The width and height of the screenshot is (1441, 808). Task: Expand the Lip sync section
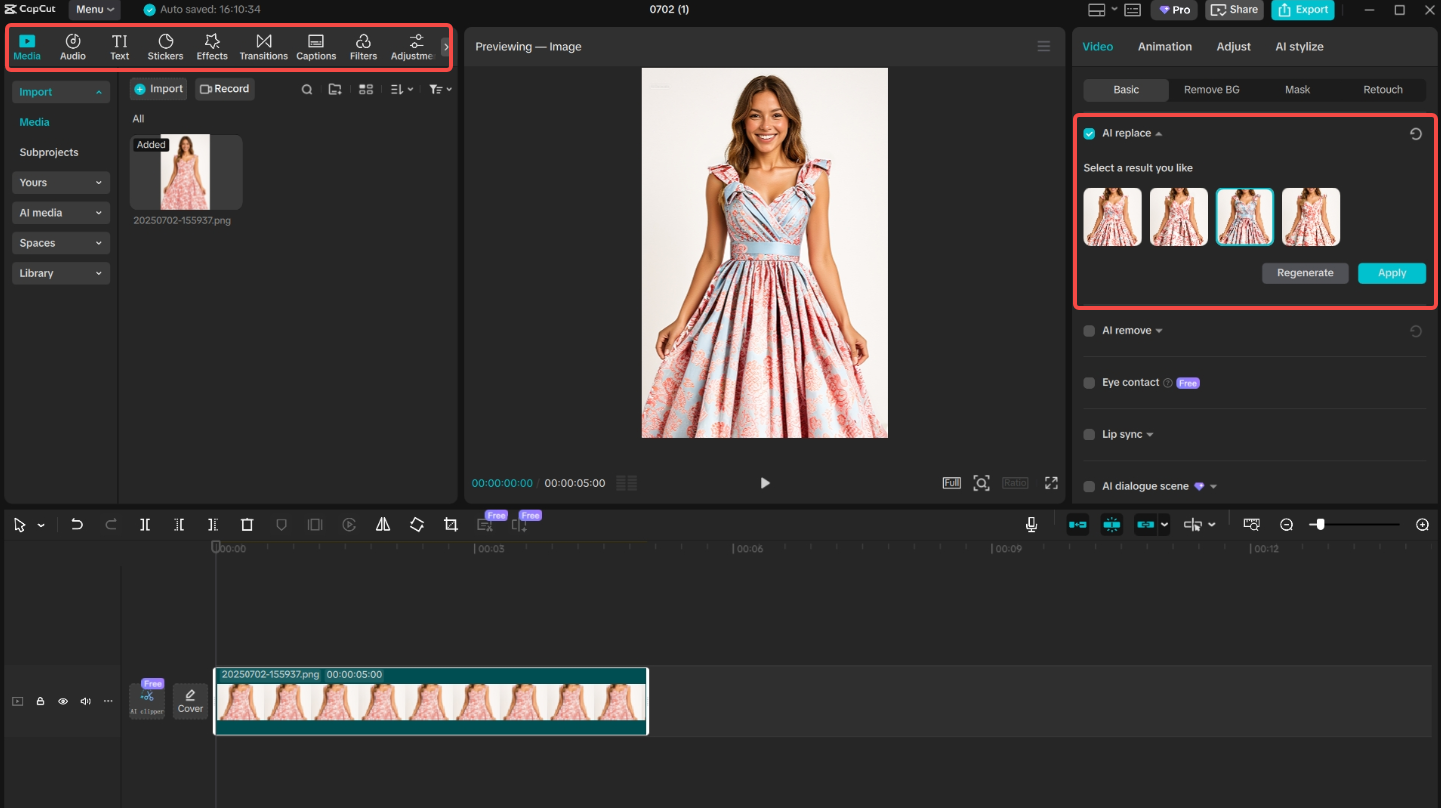1149,434
